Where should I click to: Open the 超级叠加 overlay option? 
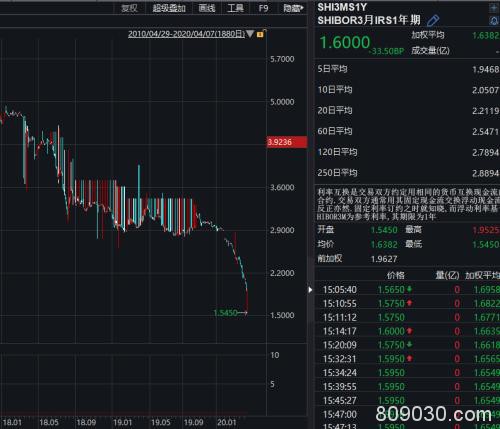coord(169,8)
